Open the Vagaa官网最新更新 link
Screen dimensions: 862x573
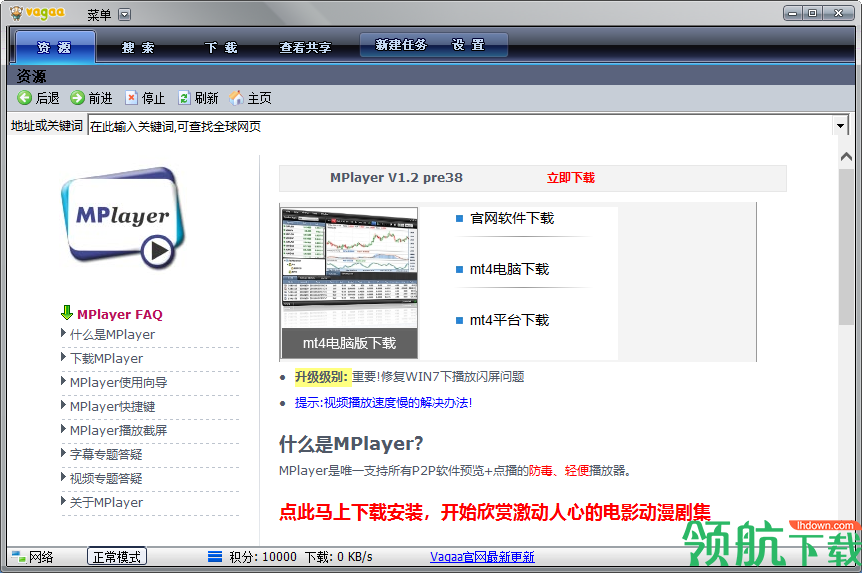coord(482,557)
